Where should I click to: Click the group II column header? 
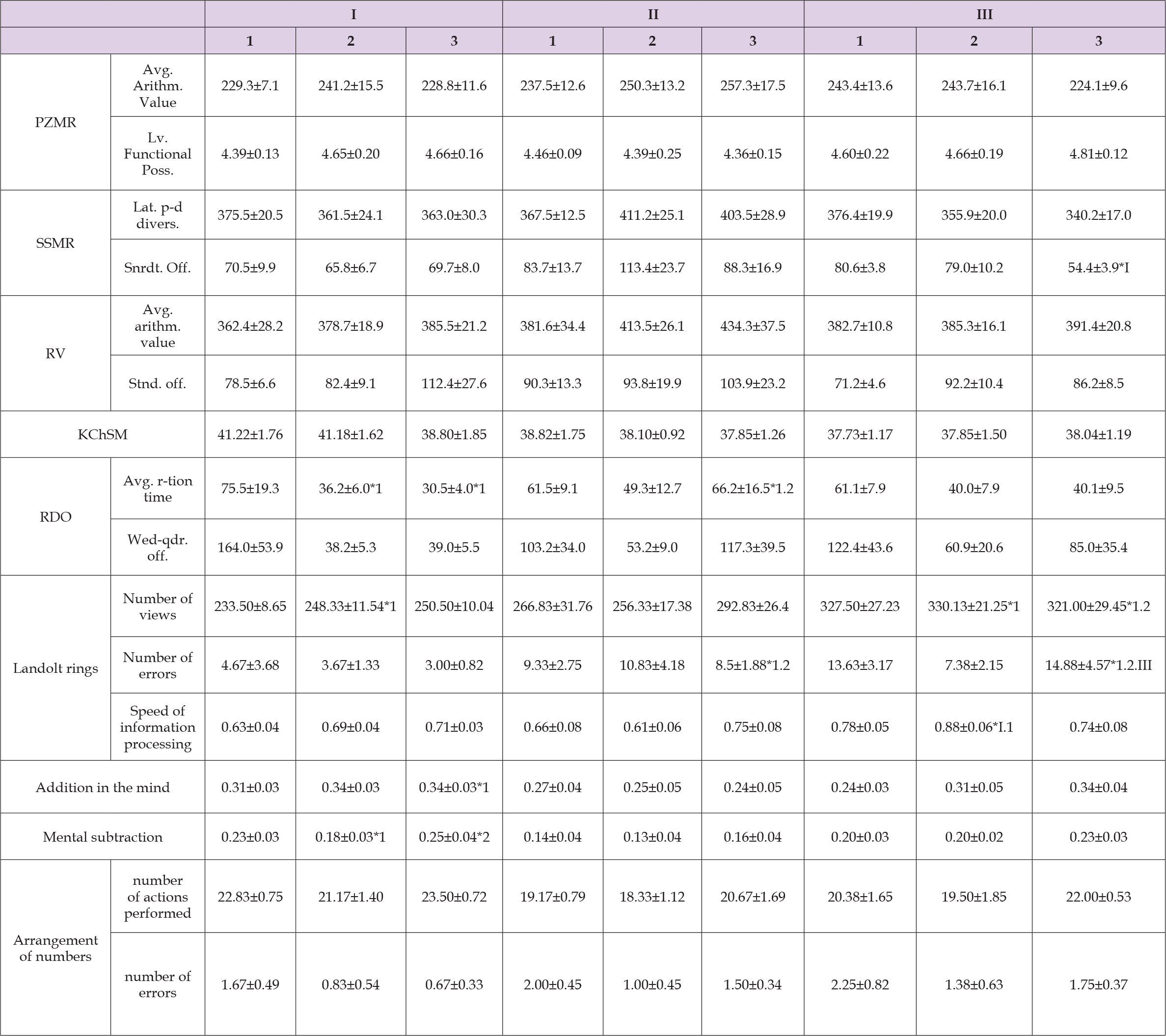(x=652, y=14)
